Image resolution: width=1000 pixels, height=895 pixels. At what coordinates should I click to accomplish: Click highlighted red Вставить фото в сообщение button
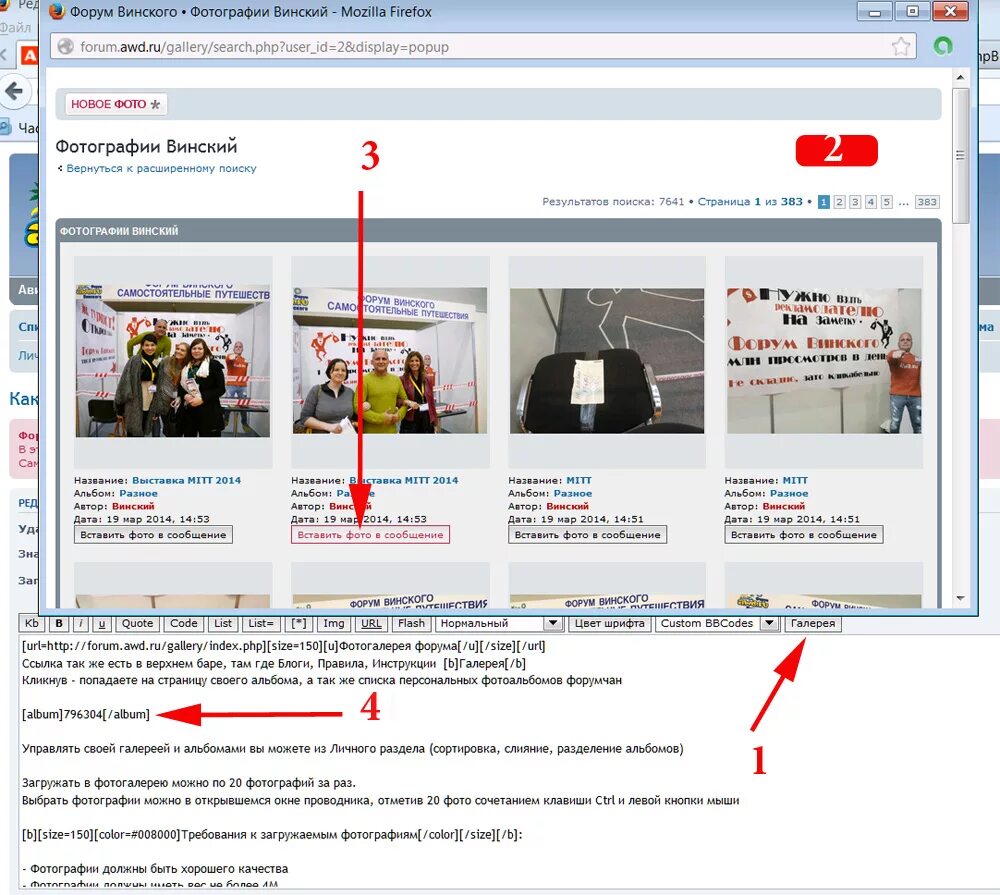pyautogui.click(x=370, y=535)
